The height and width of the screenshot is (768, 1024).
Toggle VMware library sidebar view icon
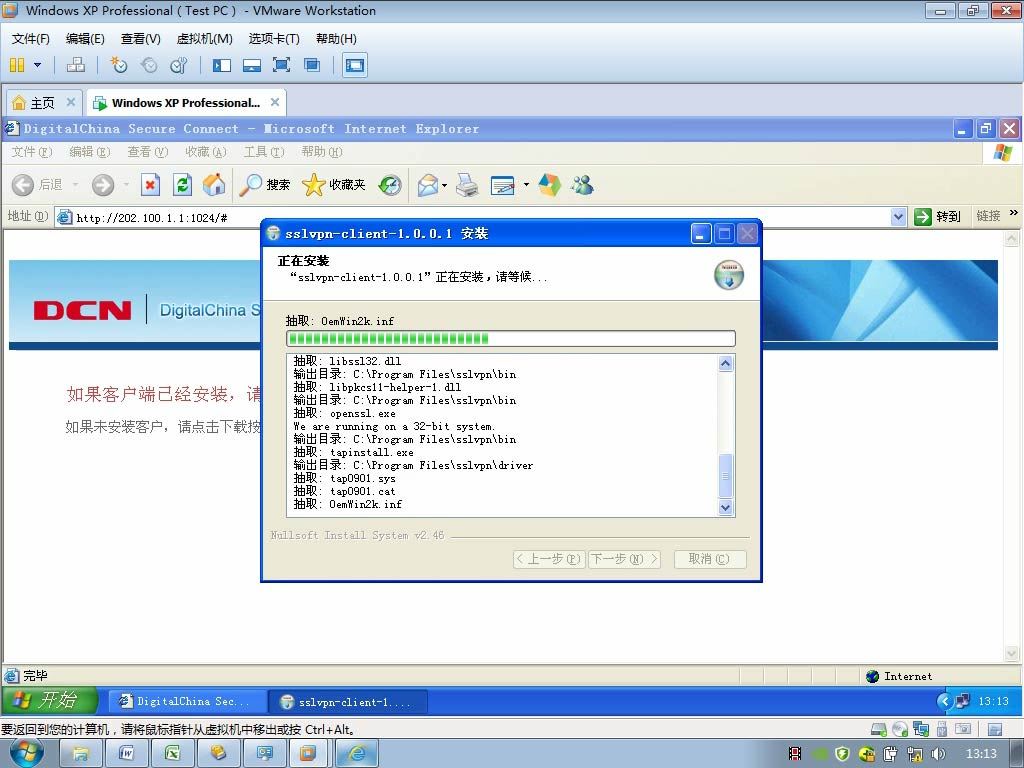coord(222,65)
